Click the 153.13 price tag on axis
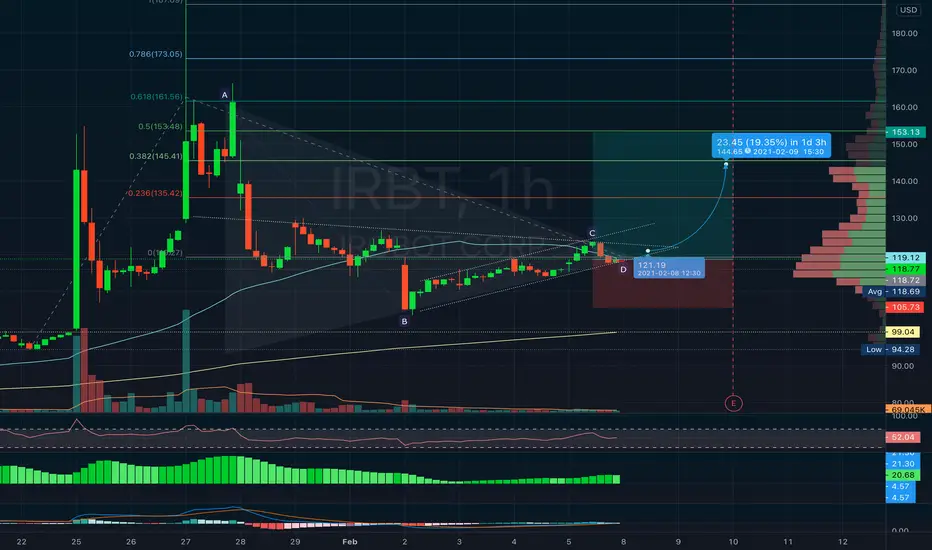 905,132
